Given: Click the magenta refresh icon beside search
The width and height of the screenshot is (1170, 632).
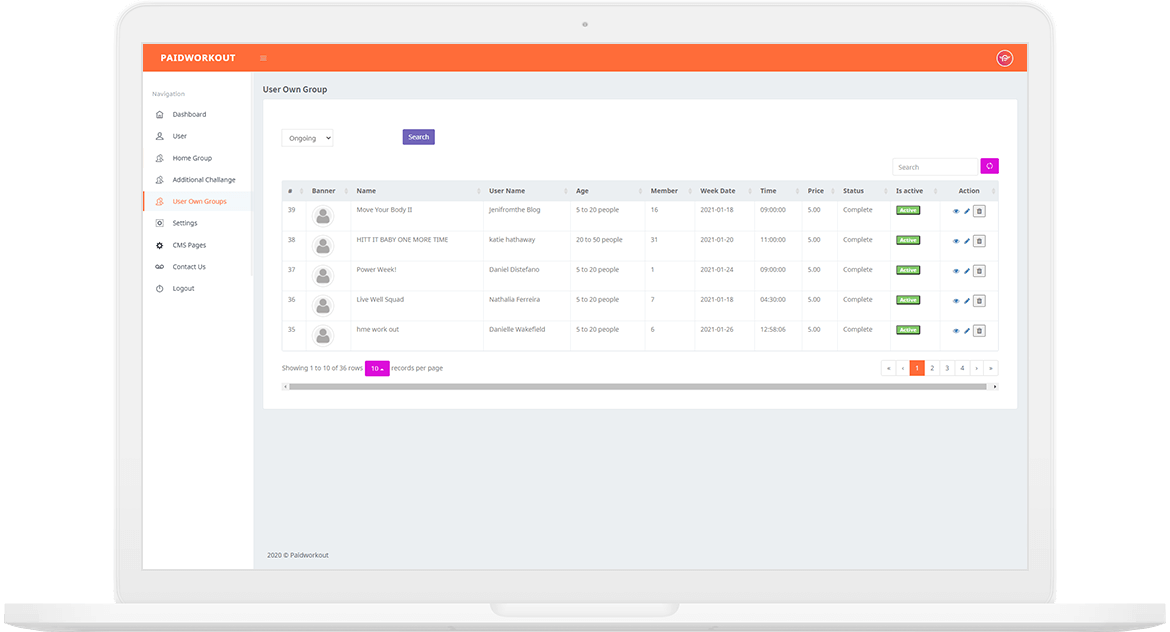Looking at the screenshot, I should (x=989, y=166).
